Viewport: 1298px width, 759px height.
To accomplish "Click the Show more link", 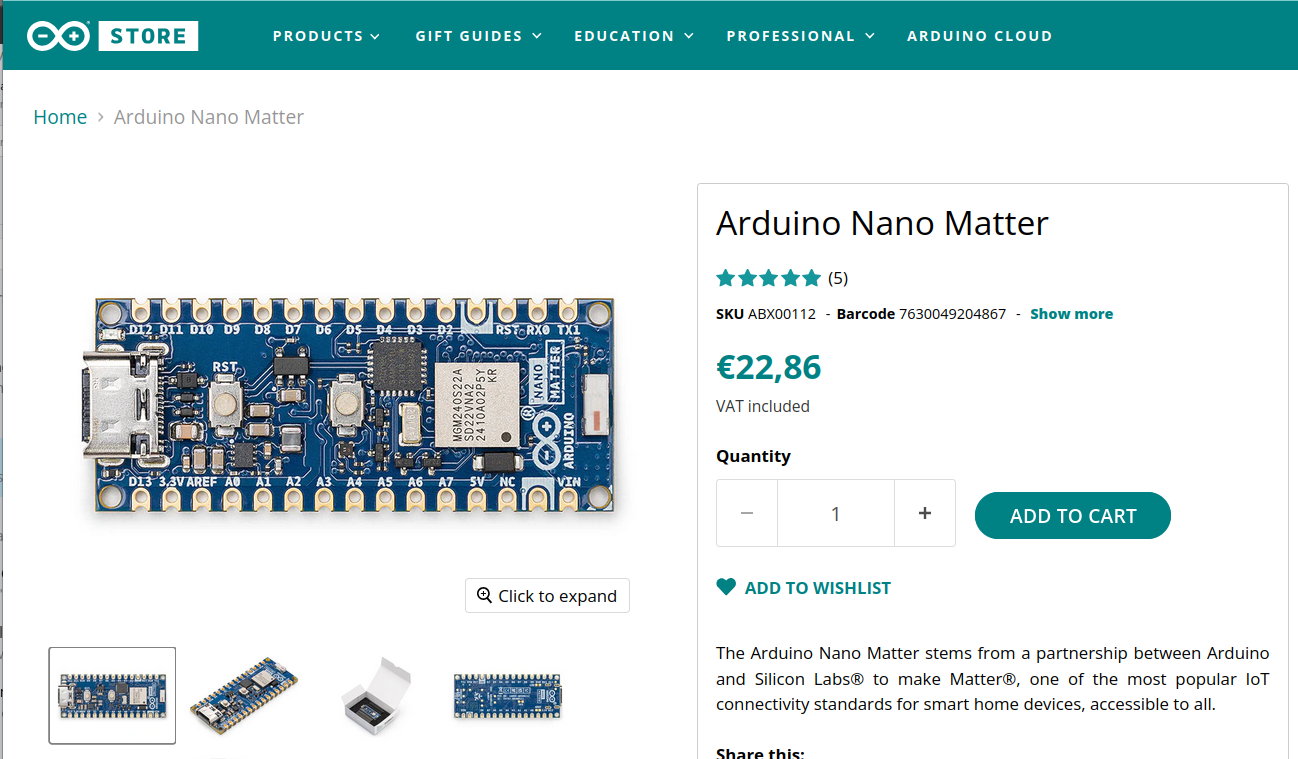I will [1071, 314].
